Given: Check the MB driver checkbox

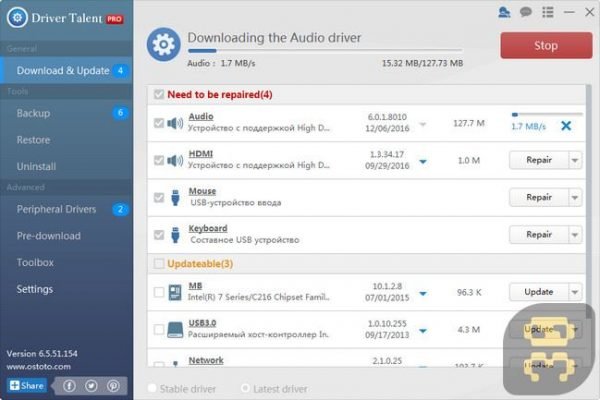Looking at the screenshot, I should (159, 292).
